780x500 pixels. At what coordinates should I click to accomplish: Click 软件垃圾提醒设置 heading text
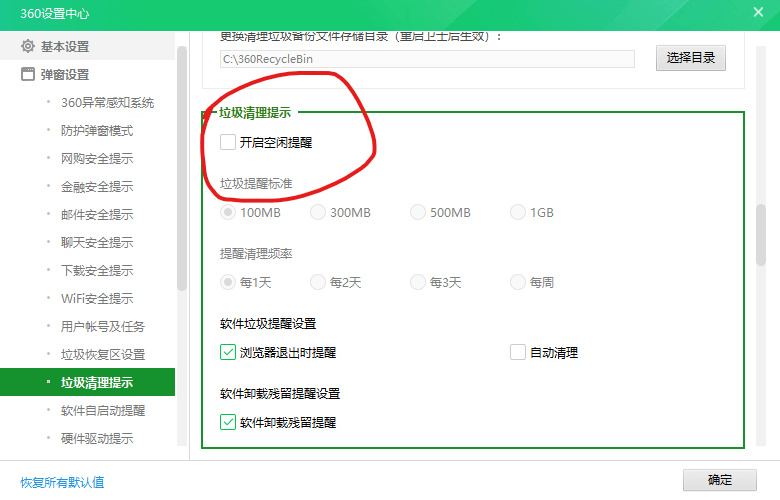coord(268,324)
